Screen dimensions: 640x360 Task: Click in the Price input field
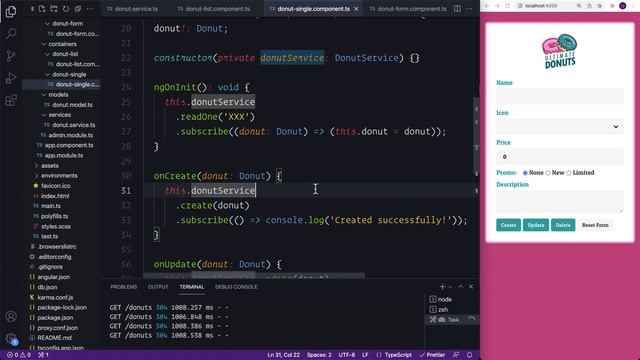coord(560,156)
